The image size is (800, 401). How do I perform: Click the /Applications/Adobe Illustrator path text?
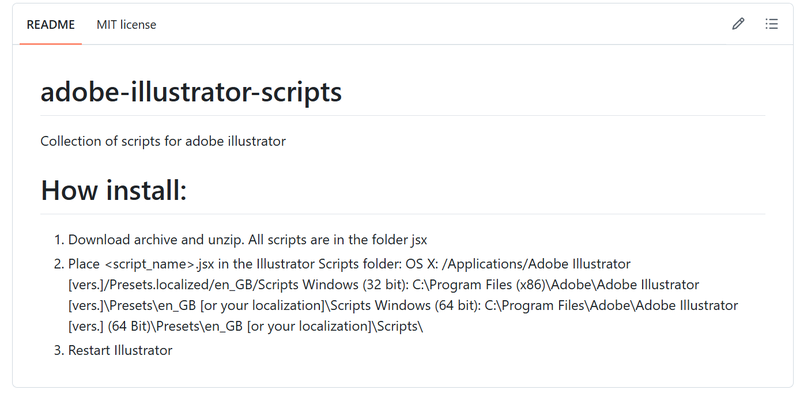click(x=537, y=264)
